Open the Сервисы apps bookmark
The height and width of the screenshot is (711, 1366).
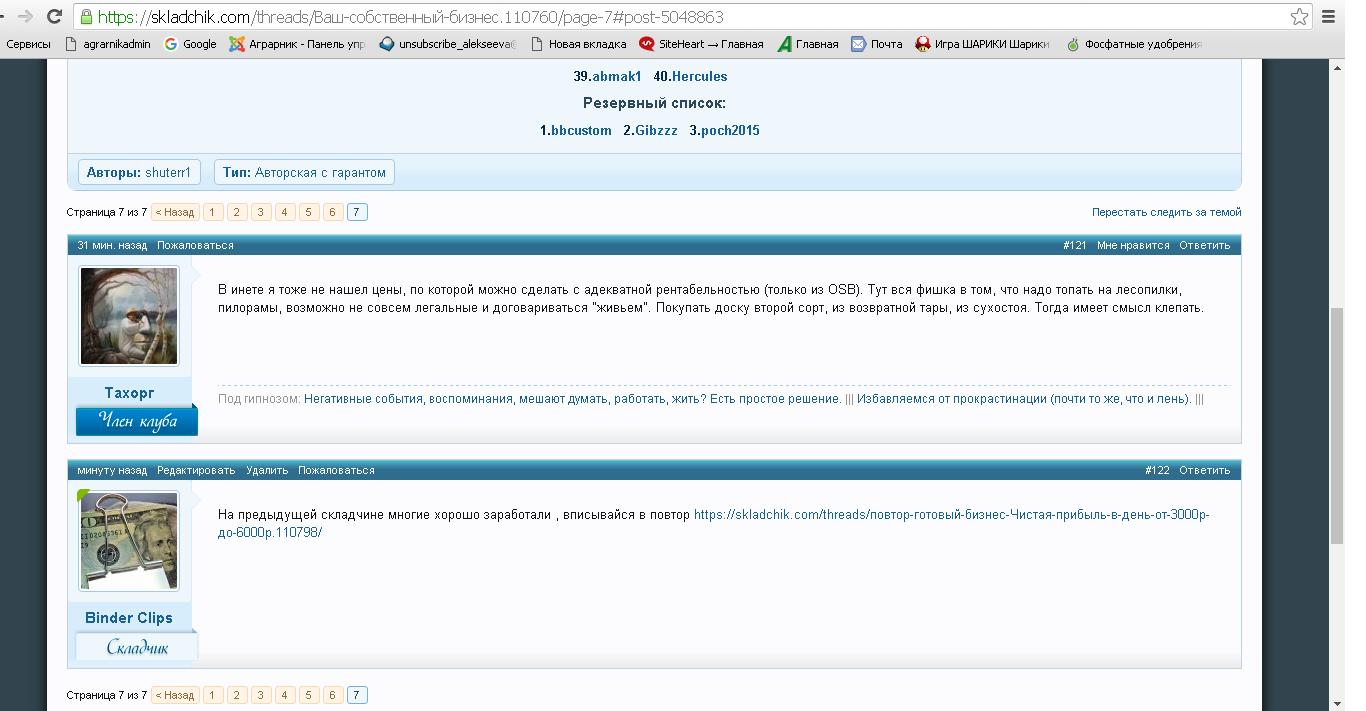click(x=28, y=44)
